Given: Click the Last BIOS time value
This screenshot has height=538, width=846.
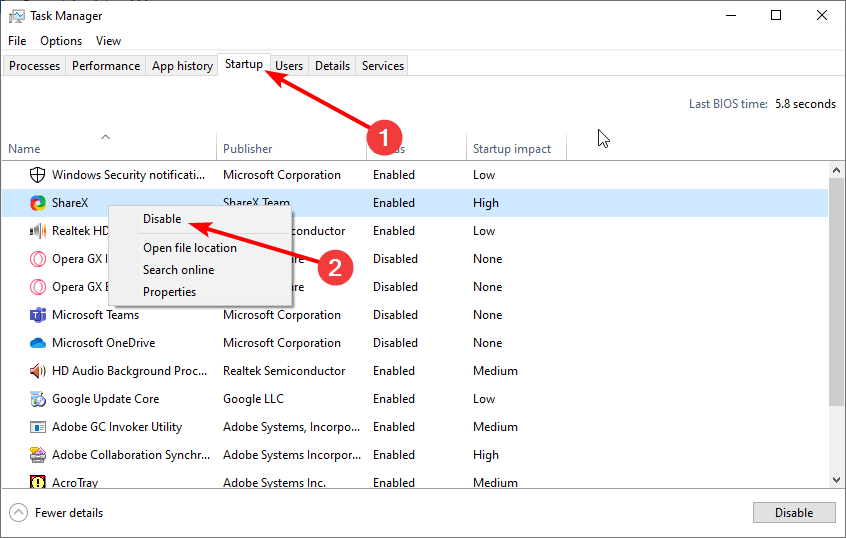Looking at the screenshot, I should (x=806, y=104).
